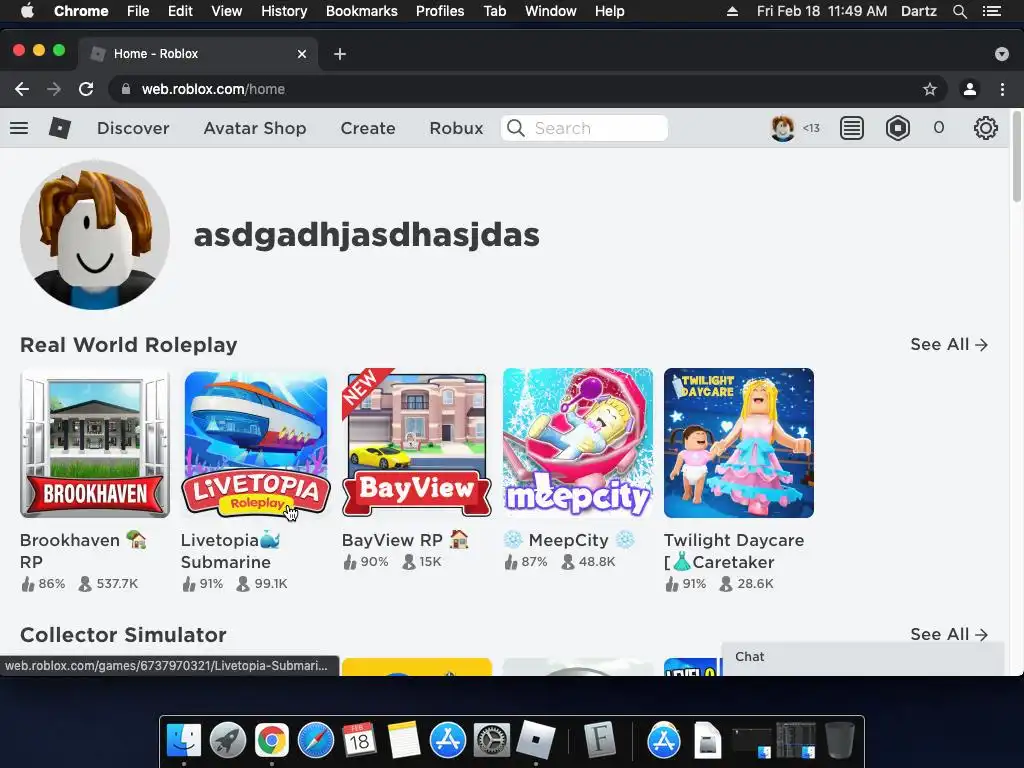Screen dimensions: 1024x768
Task: Open the Chrome three-dot menu
Action: tap(1002, 89)
